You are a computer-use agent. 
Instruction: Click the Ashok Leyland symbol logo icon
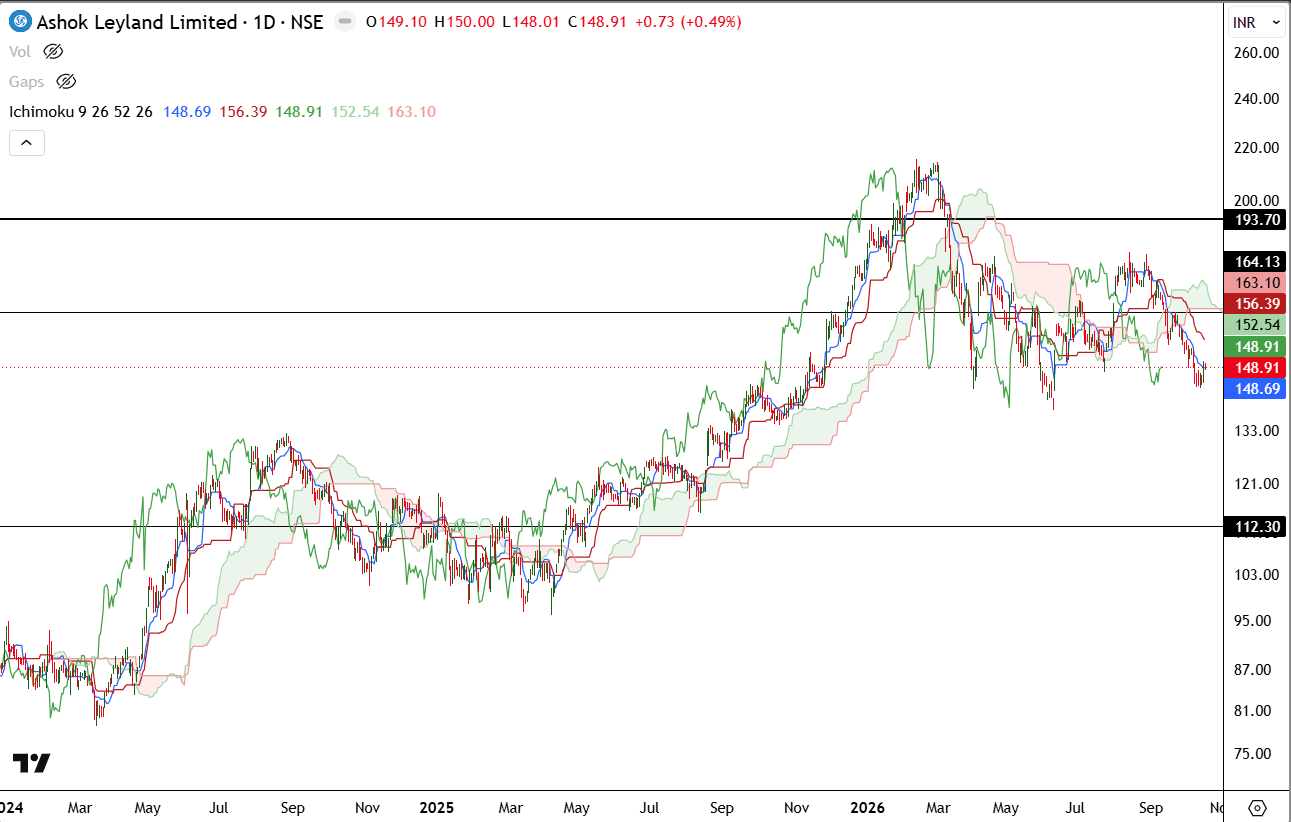click(x=20, y=21)
